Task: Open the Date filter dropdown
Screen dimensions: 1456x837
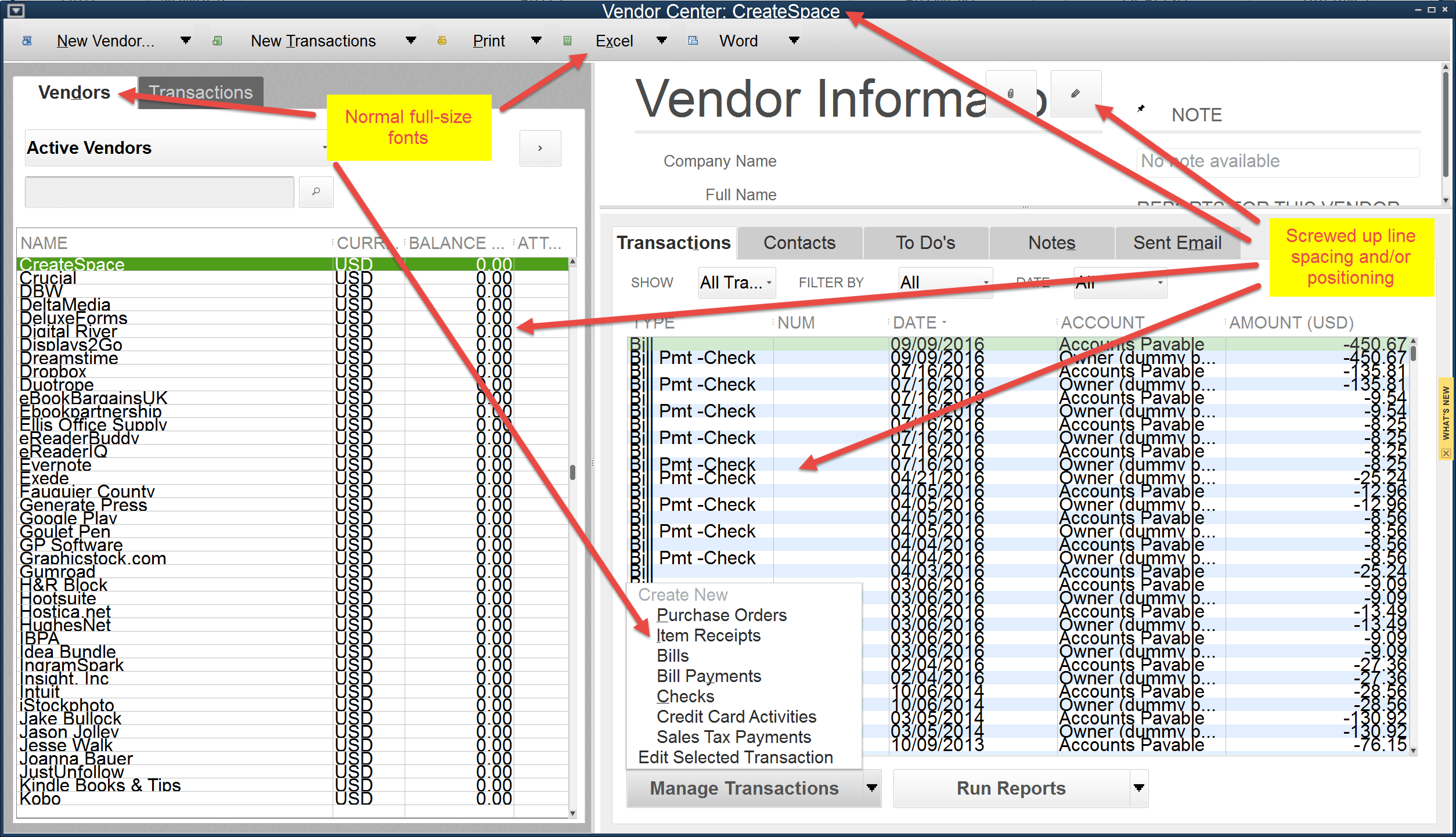Action: (1120, 283)
